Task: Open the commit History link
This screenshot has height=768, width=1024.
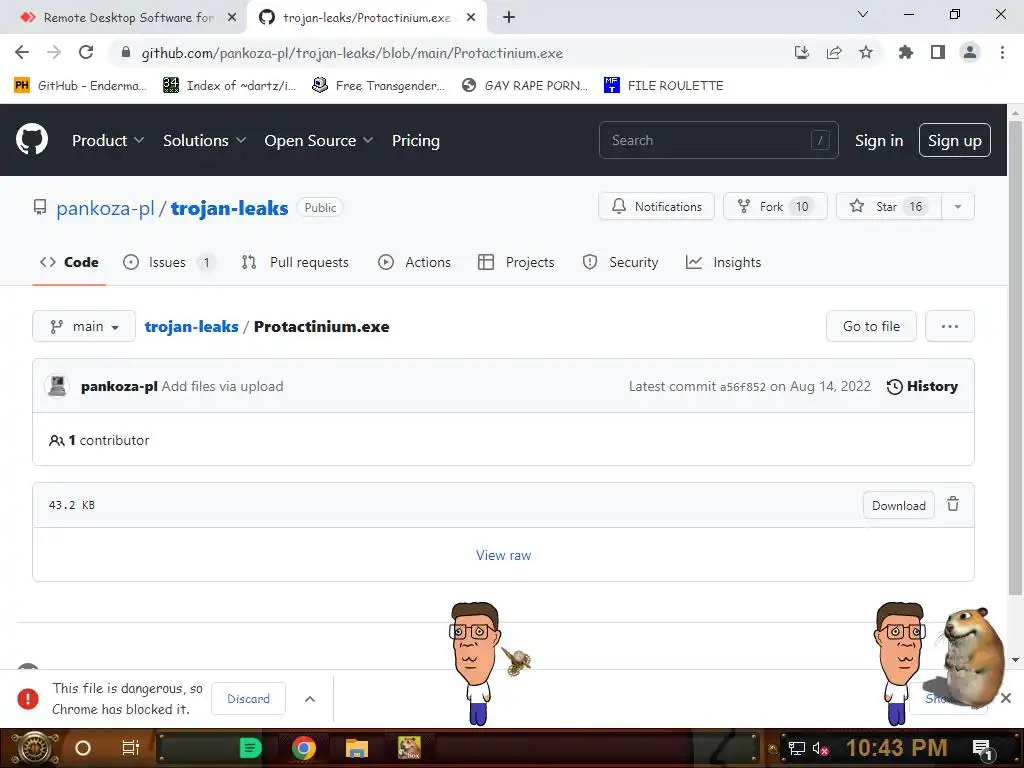Action: (922, 386)
